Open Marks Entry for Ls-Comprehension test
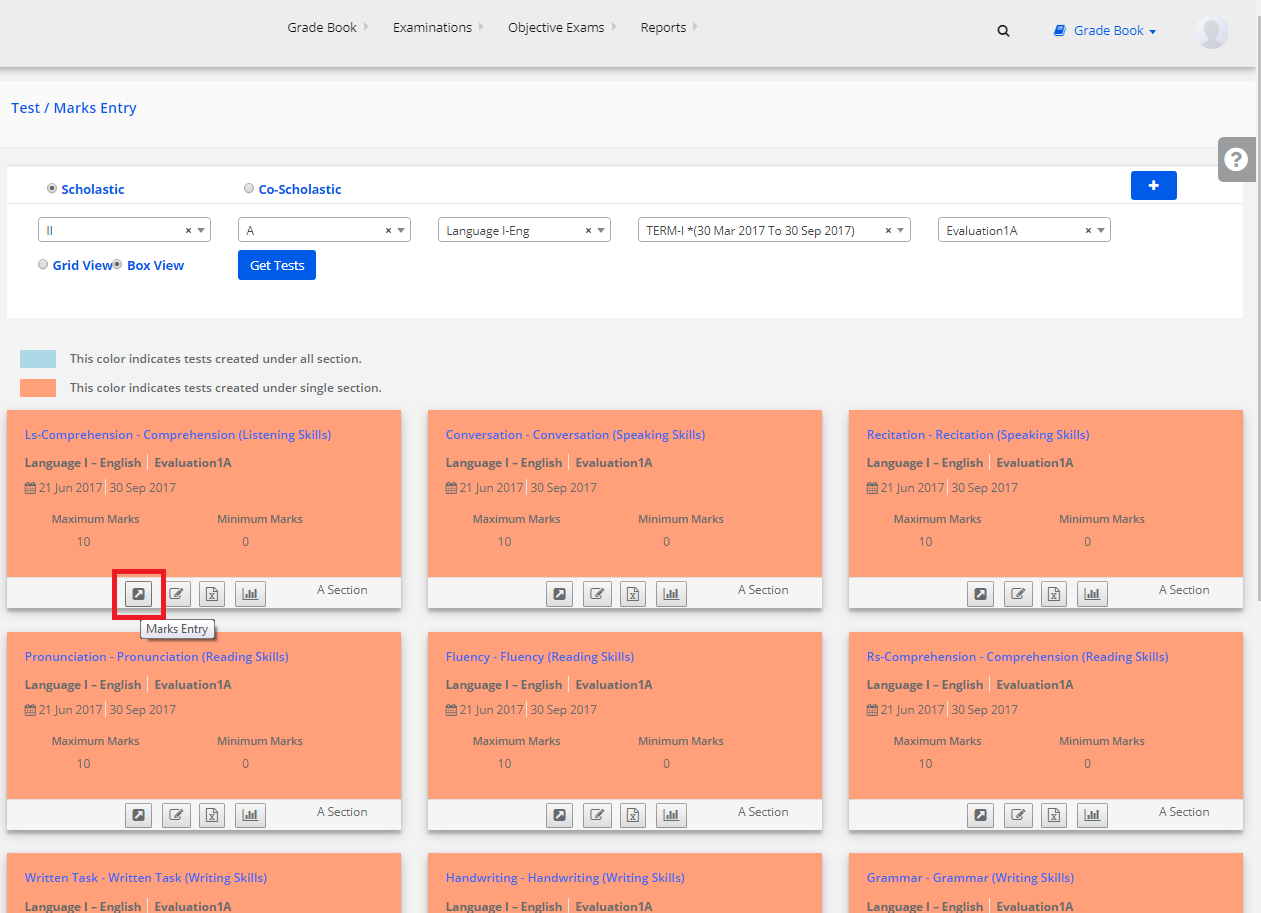The image size is (1261, 913). [139, 593]
